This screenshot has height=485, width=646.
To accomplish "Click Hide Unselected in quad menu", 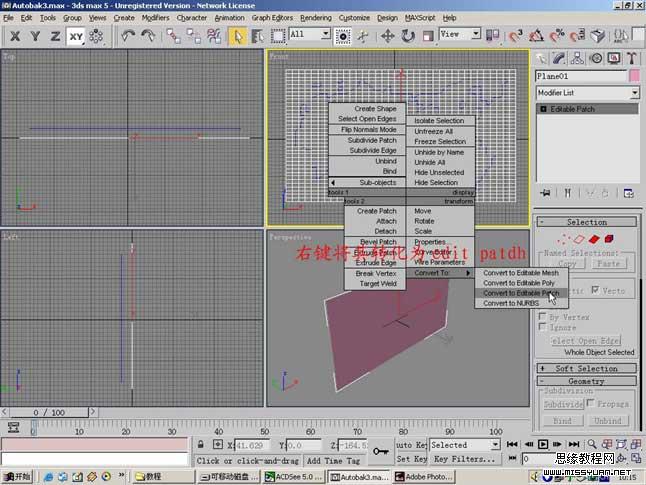I will coord(439,172).
